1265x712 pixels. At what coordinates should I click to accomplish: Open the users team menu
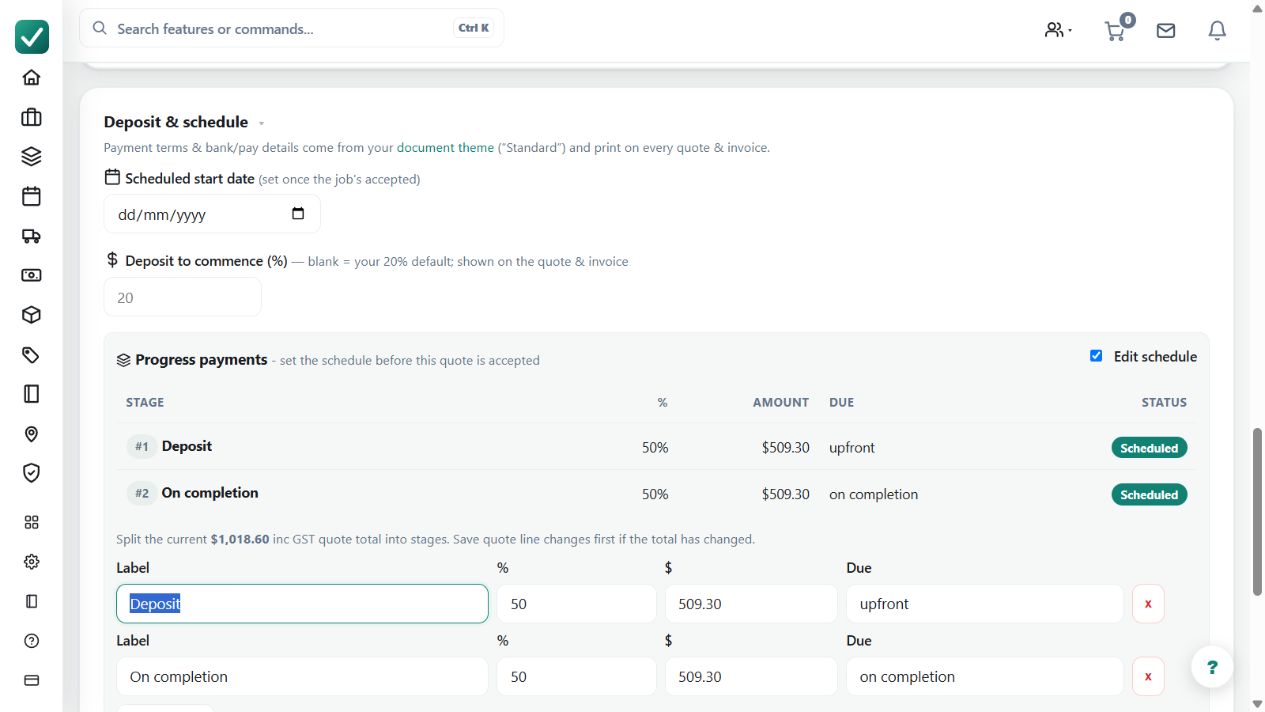[x=1058, y=30]
